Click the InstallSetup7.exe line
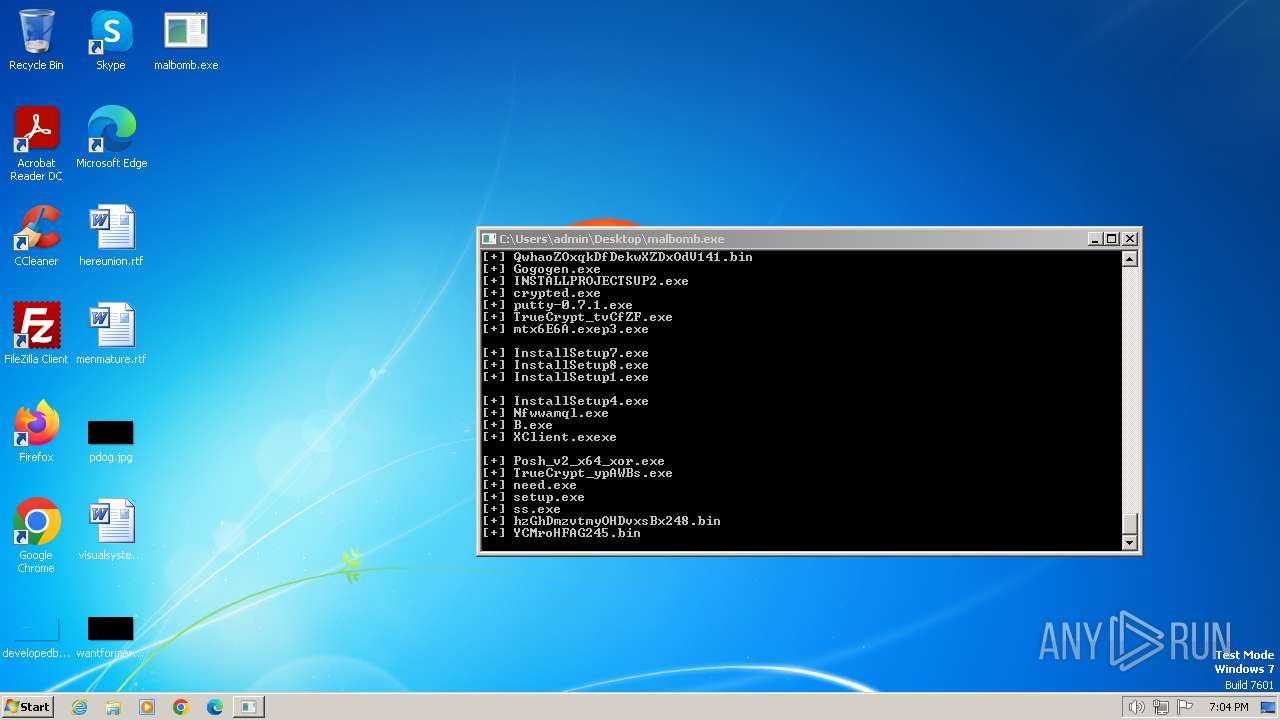1280x720 pixels. (565, 353)
